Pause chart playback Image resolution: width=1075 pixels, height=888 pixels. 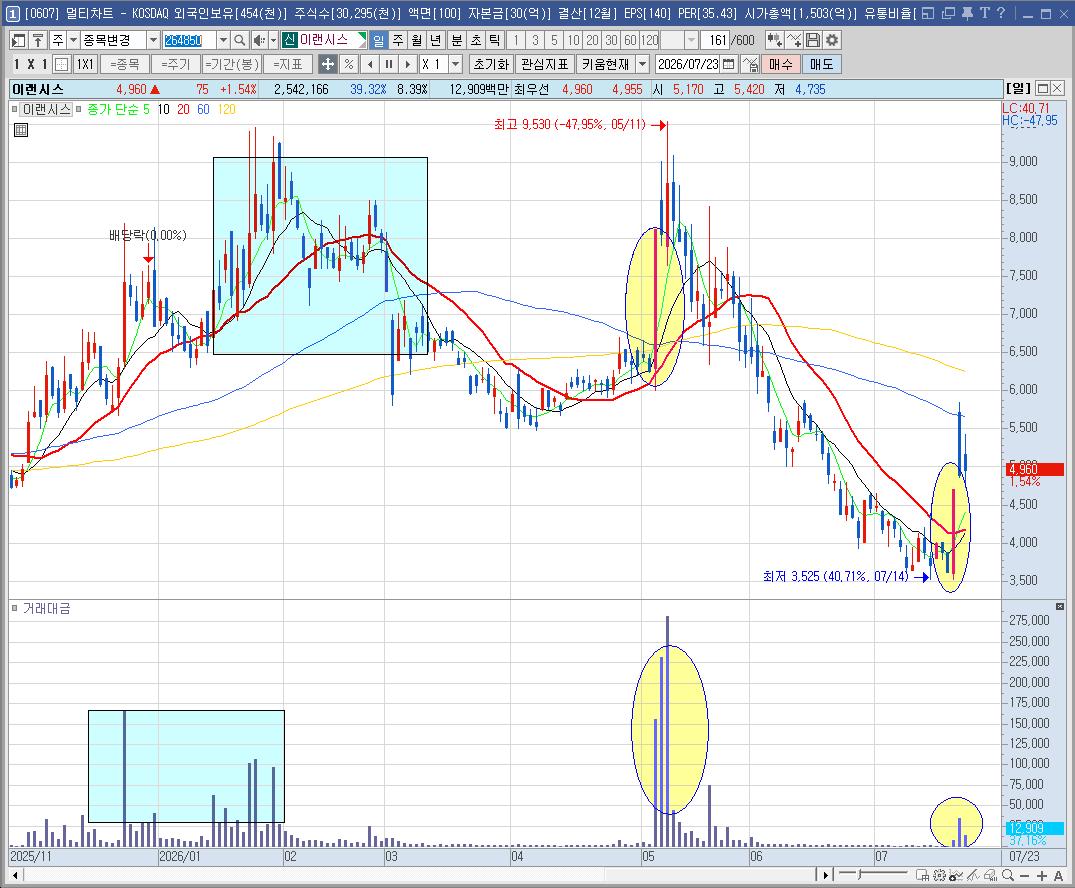pyautogui.click(x=389, y=64)
